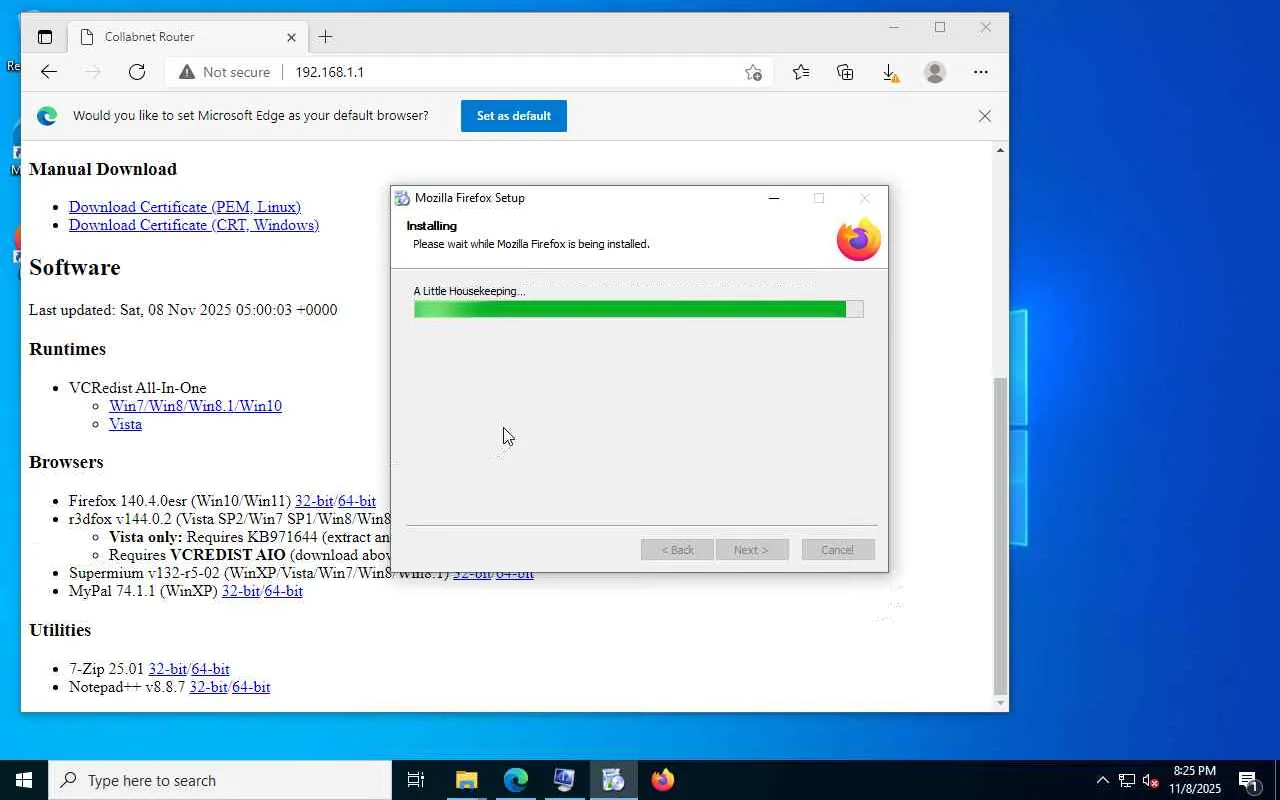Image resolution: width=1280 pixels, height=800 pixels.
Task: Open the taskbar clock and calendar
Action: pos(1195,780)
